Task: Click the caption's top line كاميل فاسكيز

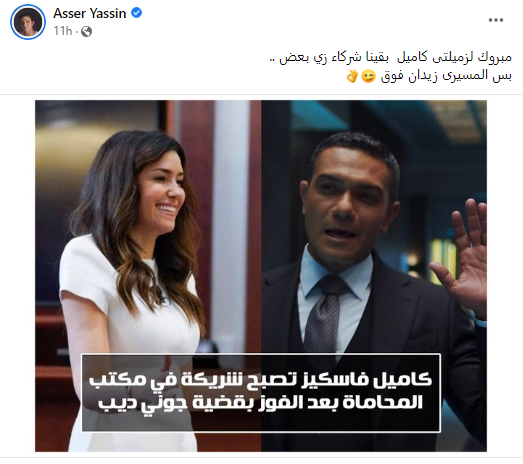Action: pos(261,381)
